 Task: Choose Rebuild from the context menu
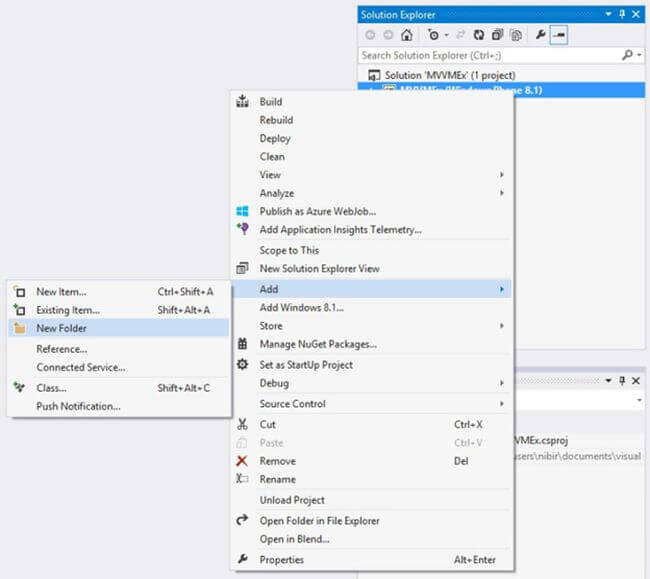click(371, 120)
